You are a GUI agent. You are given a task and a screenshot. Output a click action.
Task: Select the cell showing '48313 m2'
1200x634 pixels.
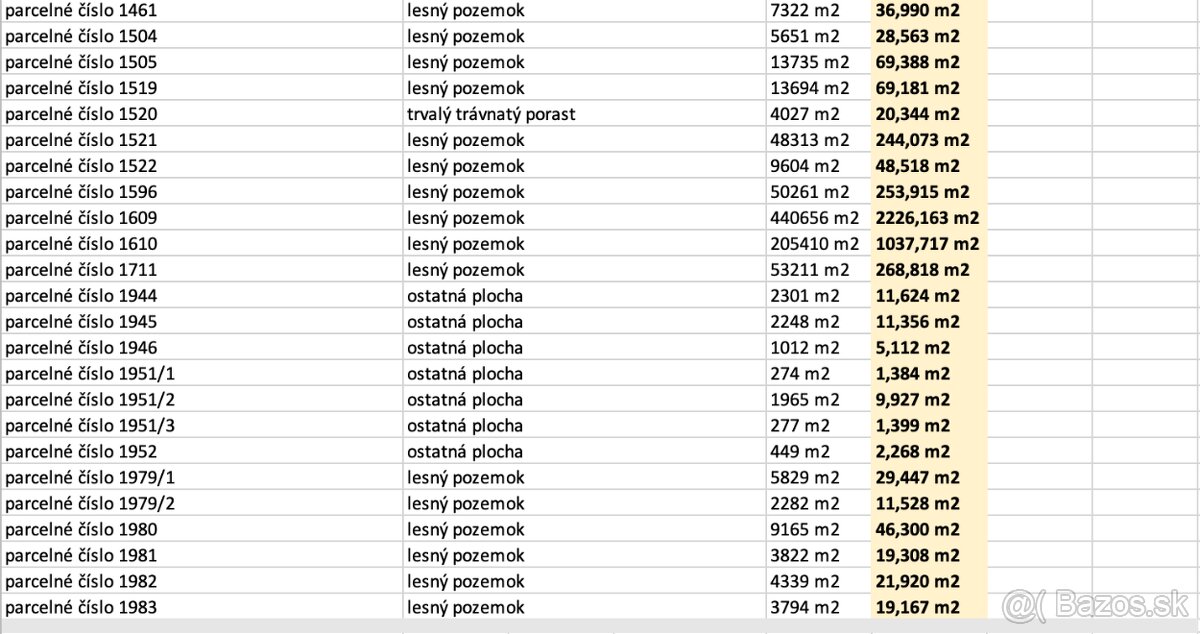pos(810,140)
